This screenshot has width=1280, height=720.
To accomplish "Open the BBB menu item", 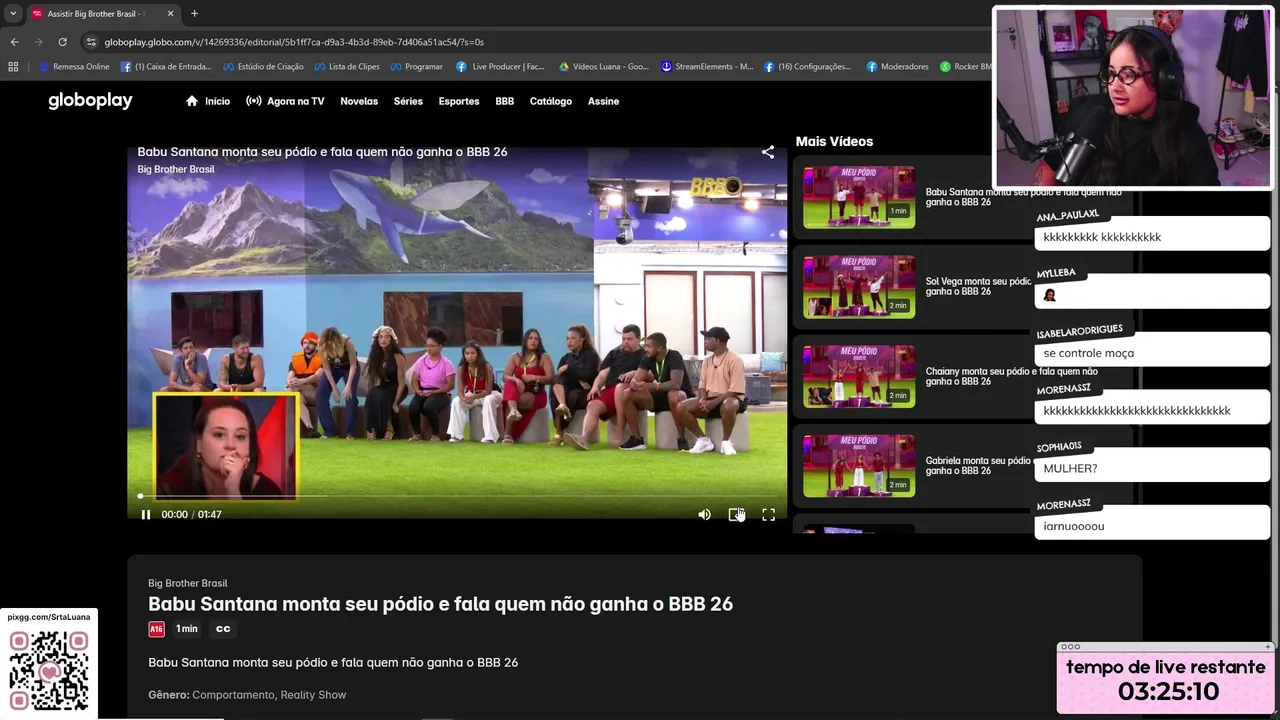I will [505, 101].
